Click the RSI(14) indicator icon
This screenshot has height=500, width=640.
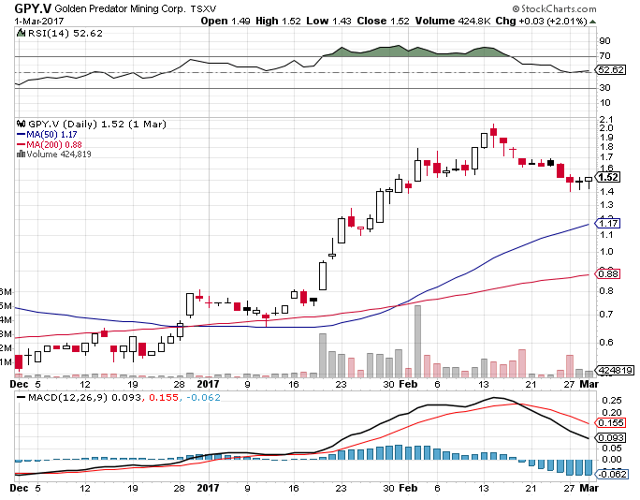coord(21,33)
